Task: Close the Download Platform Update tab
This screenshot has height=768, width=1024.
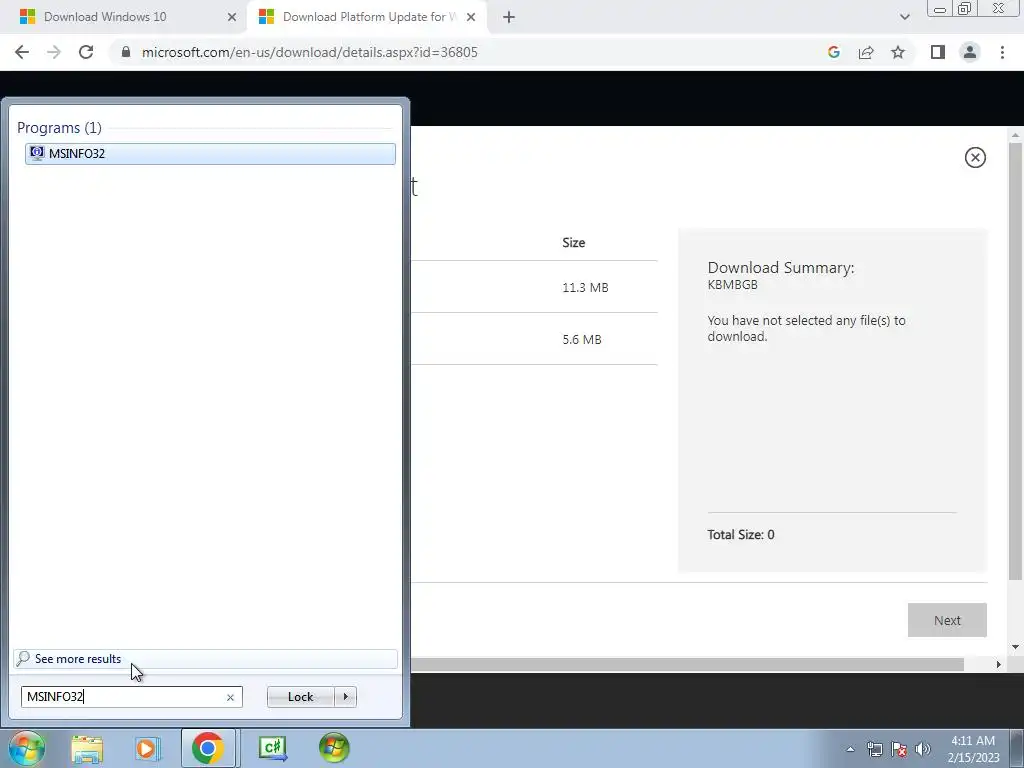Action: 471,18
